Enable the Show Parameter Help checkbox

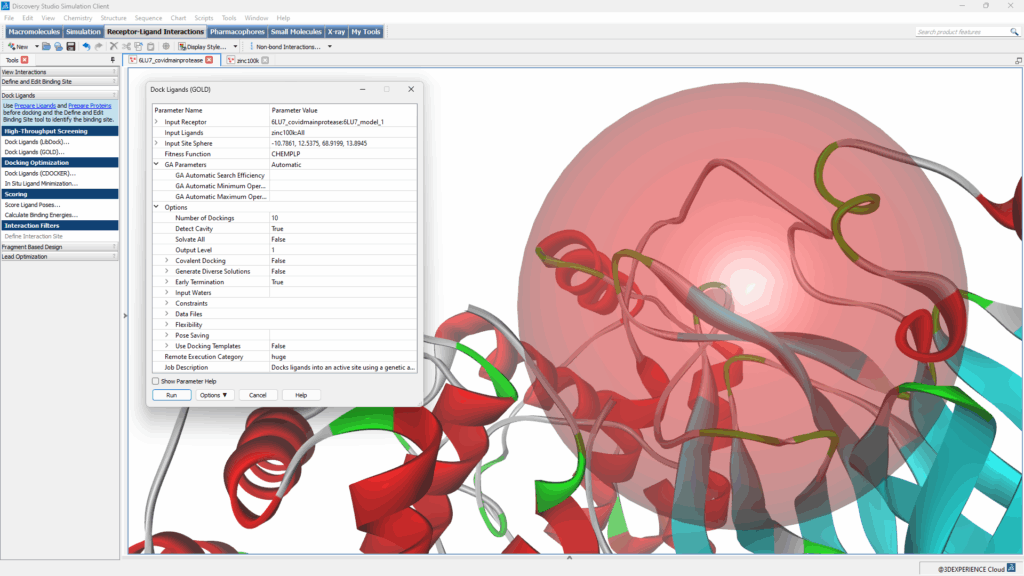[x=155, y=381]
